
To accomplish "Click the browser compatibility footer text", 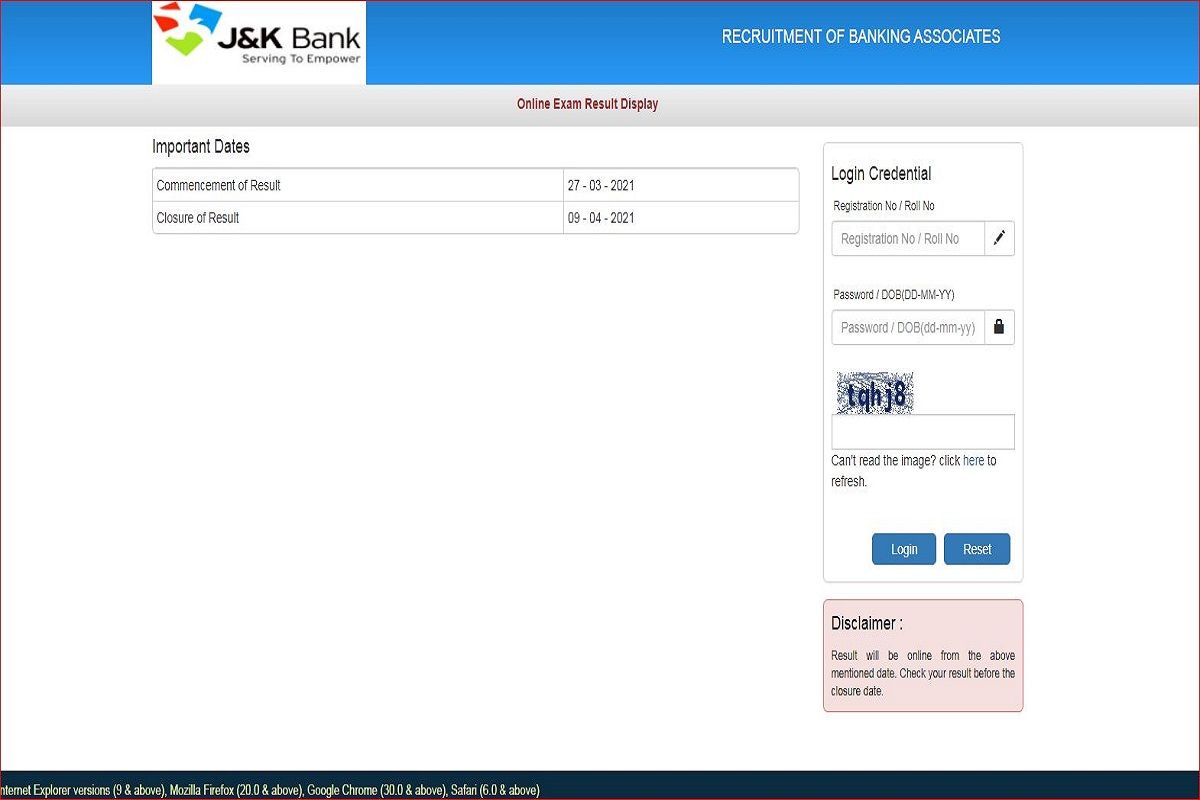I will (270, 790).
